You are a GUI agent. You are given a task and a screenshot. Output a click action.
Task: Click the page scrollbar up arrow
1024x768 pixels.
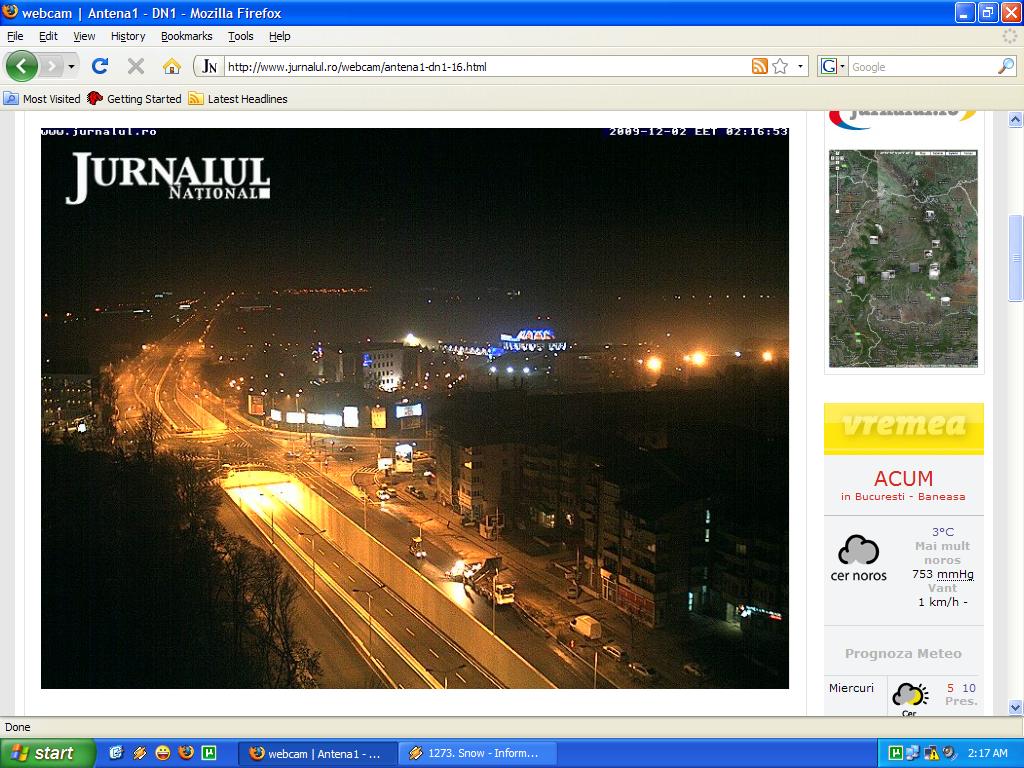(1015, 120)
